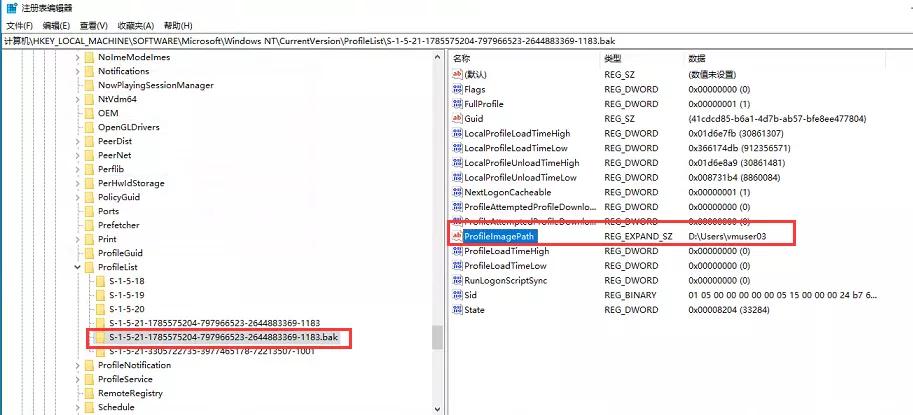The height and width of the screenshot is (415, 913).
Task: Click the DWORD icon beside State
Action: click(x=457, y=310)
